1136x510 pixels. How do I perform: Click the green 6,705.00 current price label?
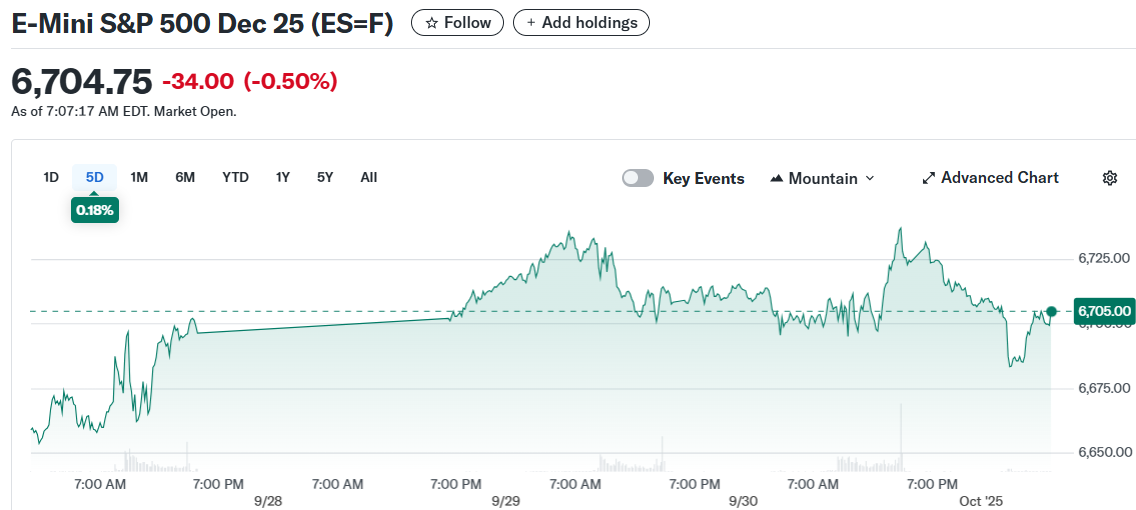pyautogui.click(x=1104, y=312)
